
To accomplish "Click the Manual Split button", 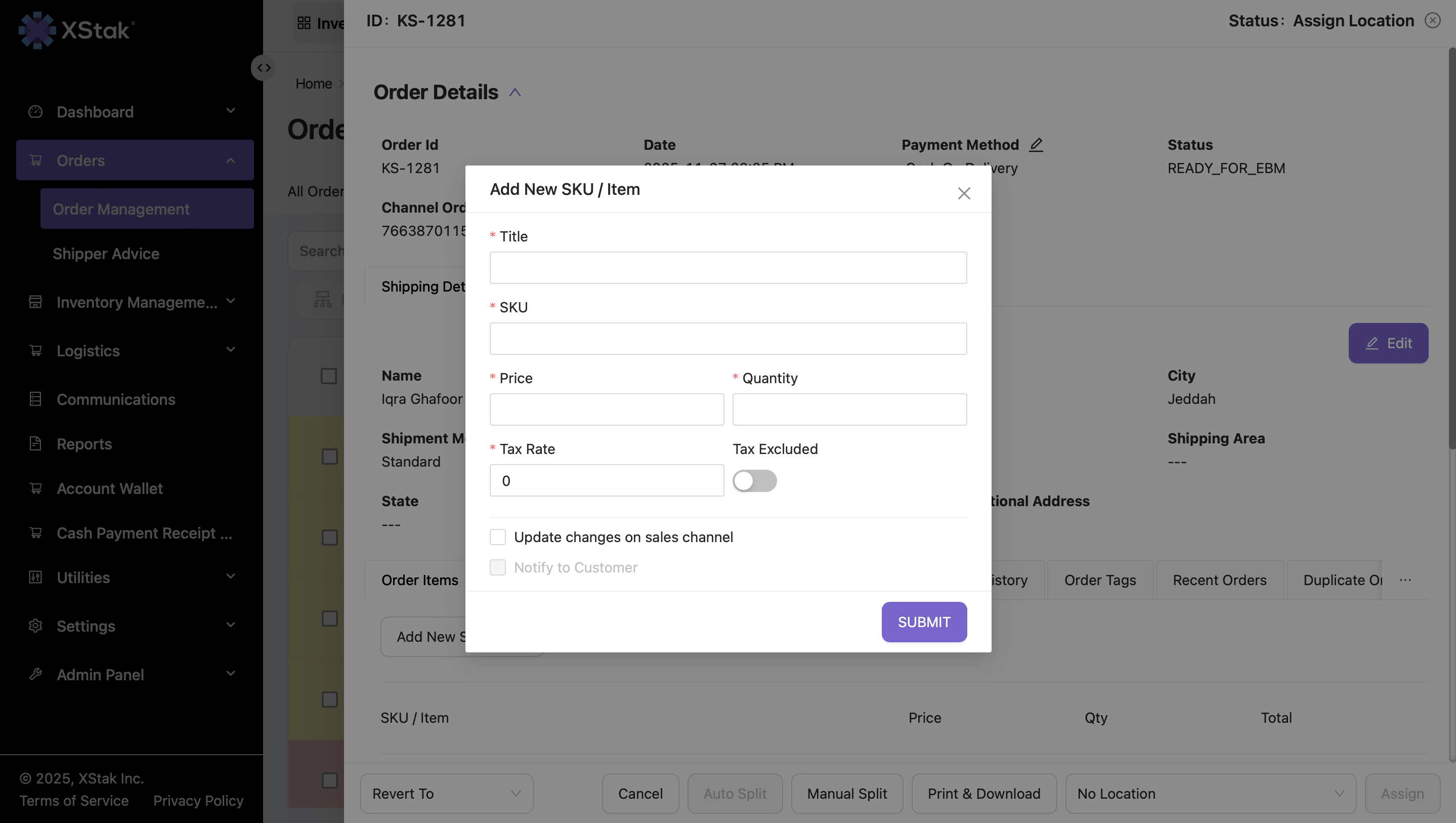I will [847, 793].
